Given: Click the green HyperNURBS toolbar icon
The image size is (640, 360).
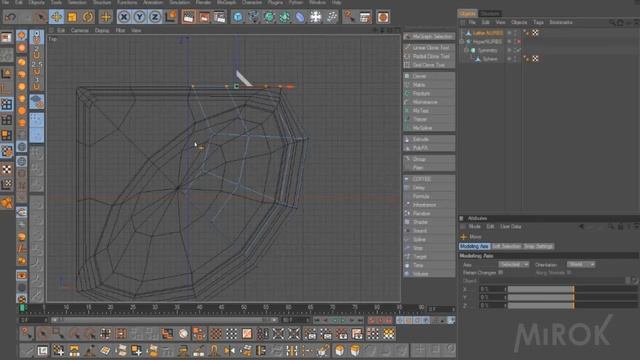Looking at the screenshot, I should pos(269,17).
